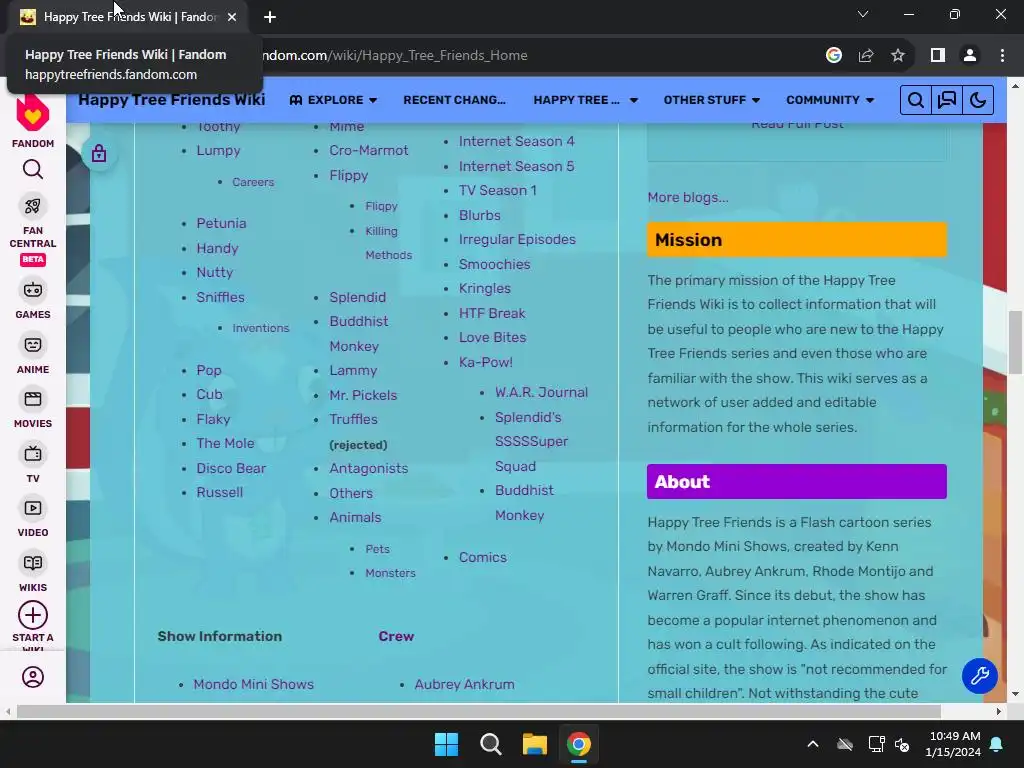Expand the Explore dropdown menu

333,100
